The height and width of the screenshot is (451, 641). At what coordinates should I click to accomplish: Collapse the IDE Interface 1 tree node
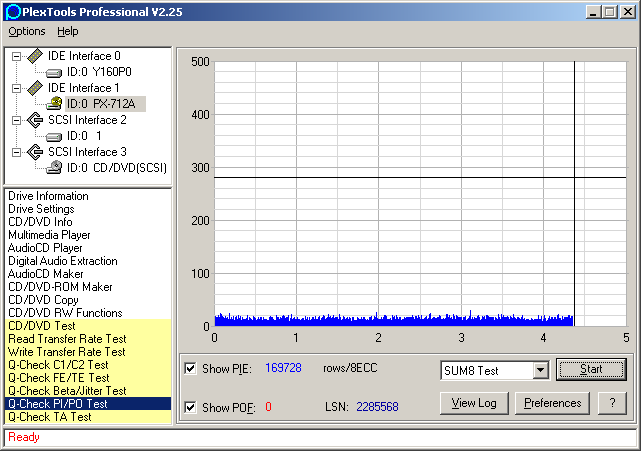click(16, 88)
